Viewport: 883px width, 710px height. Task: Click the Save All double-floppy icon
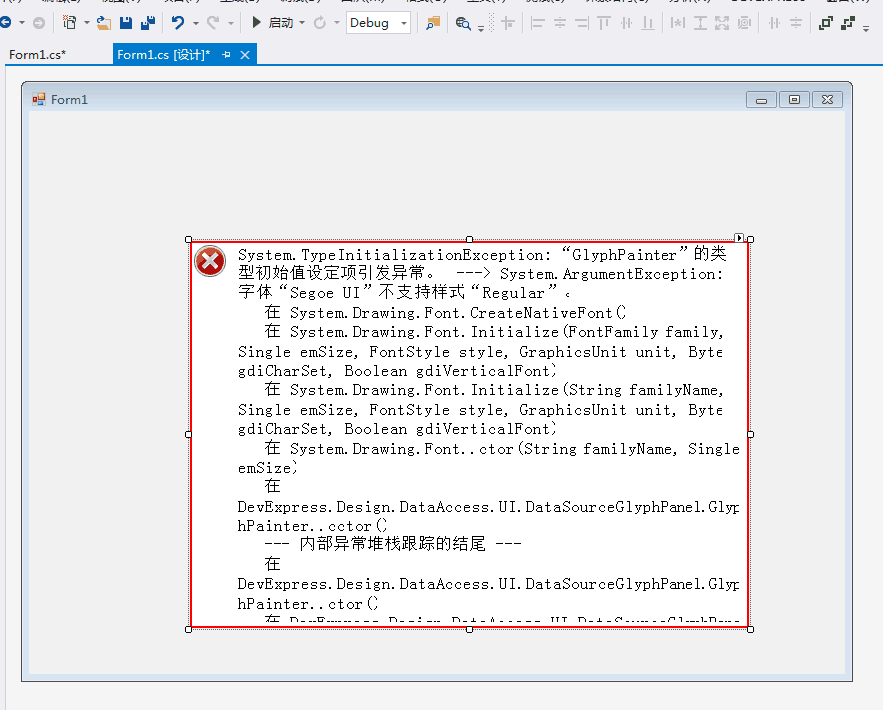pyautogui.click(x=148, y=23)
